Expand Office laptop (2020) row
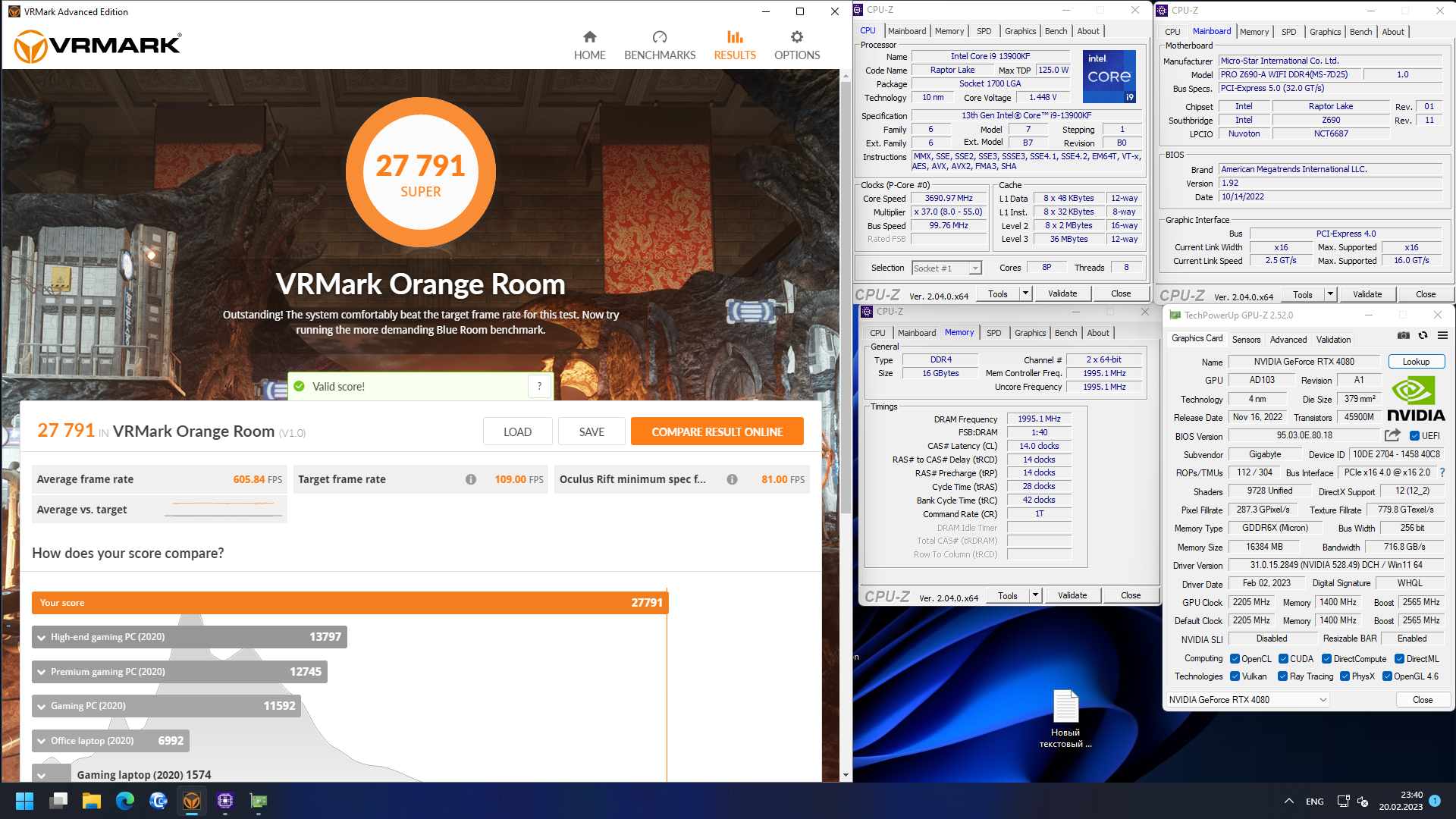This screenshot has height=819, width=1456. point(42,741)
